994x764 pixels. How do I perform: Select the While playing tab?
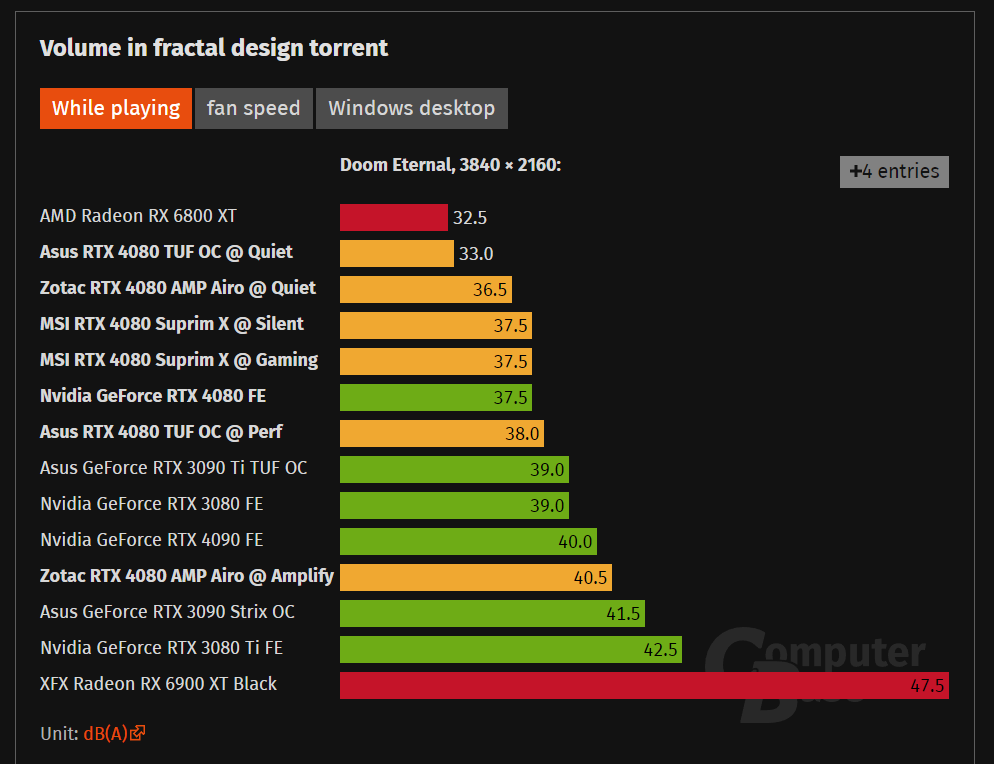pos(115,108)
